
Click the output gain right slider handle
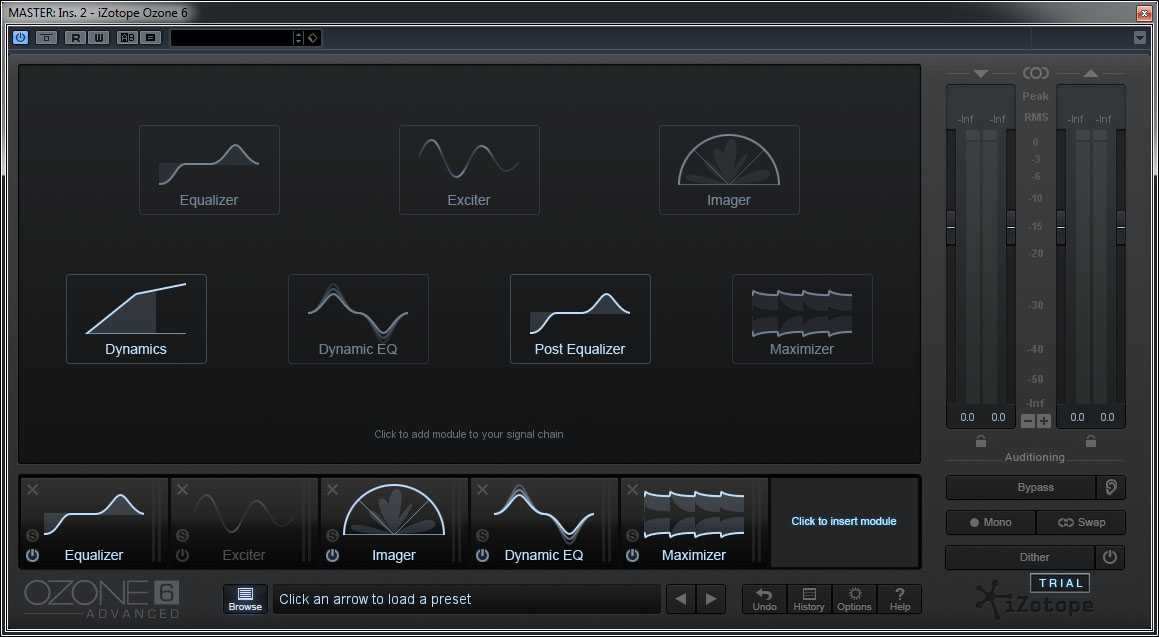(x=1121, y=227)
